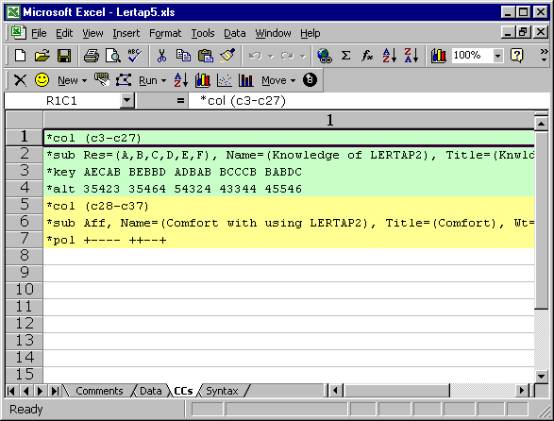The image size is (554, 421).
Task: Click the first-sheet tab scroll button
Action: pos(11,391)
